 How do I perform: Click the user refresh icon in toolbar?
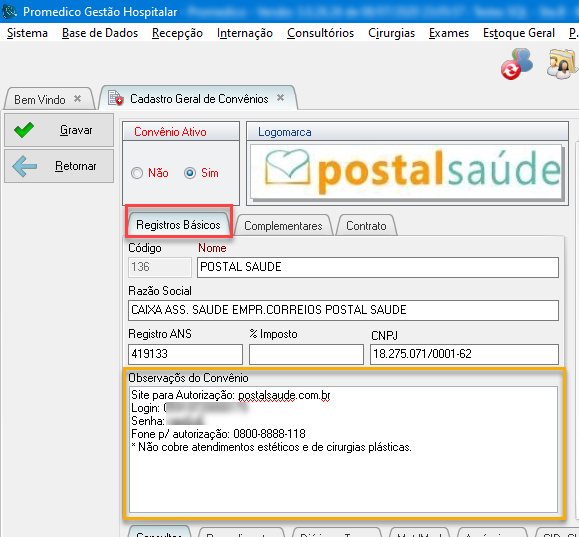click(x=517, y=64)
